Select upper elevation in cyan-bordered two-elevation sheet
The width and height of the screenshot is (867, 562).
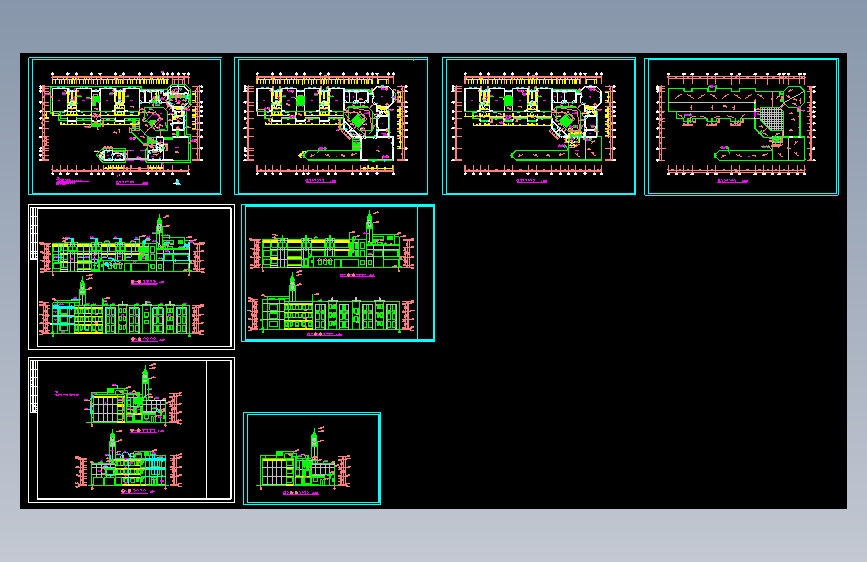pyautogui.click(x=332, y=241)
